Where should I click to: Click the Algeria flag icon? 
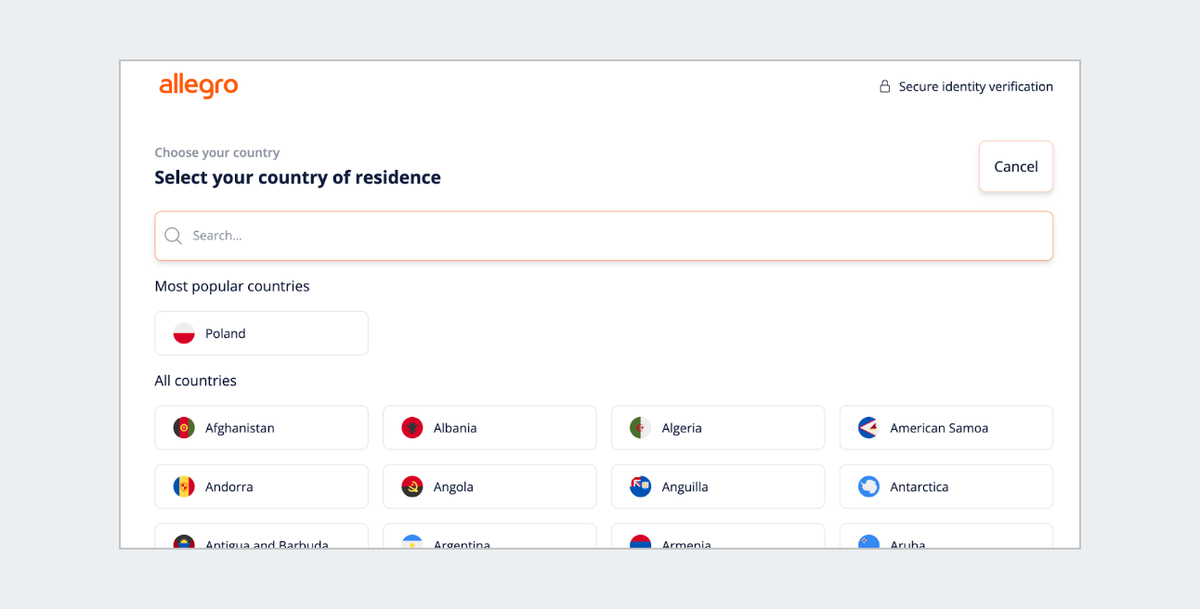640,428
